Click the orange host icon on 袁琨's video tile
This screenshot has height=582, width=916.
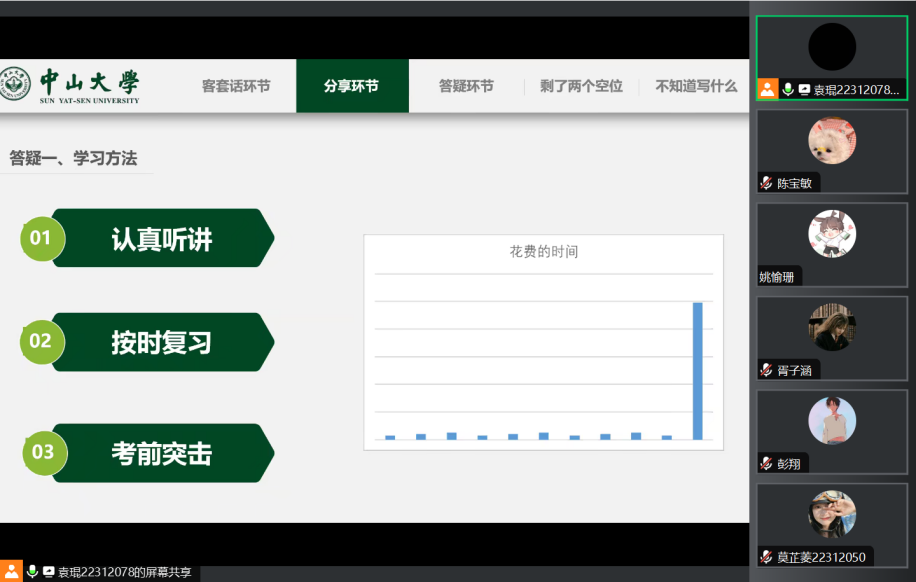click(x=767, y=89)
